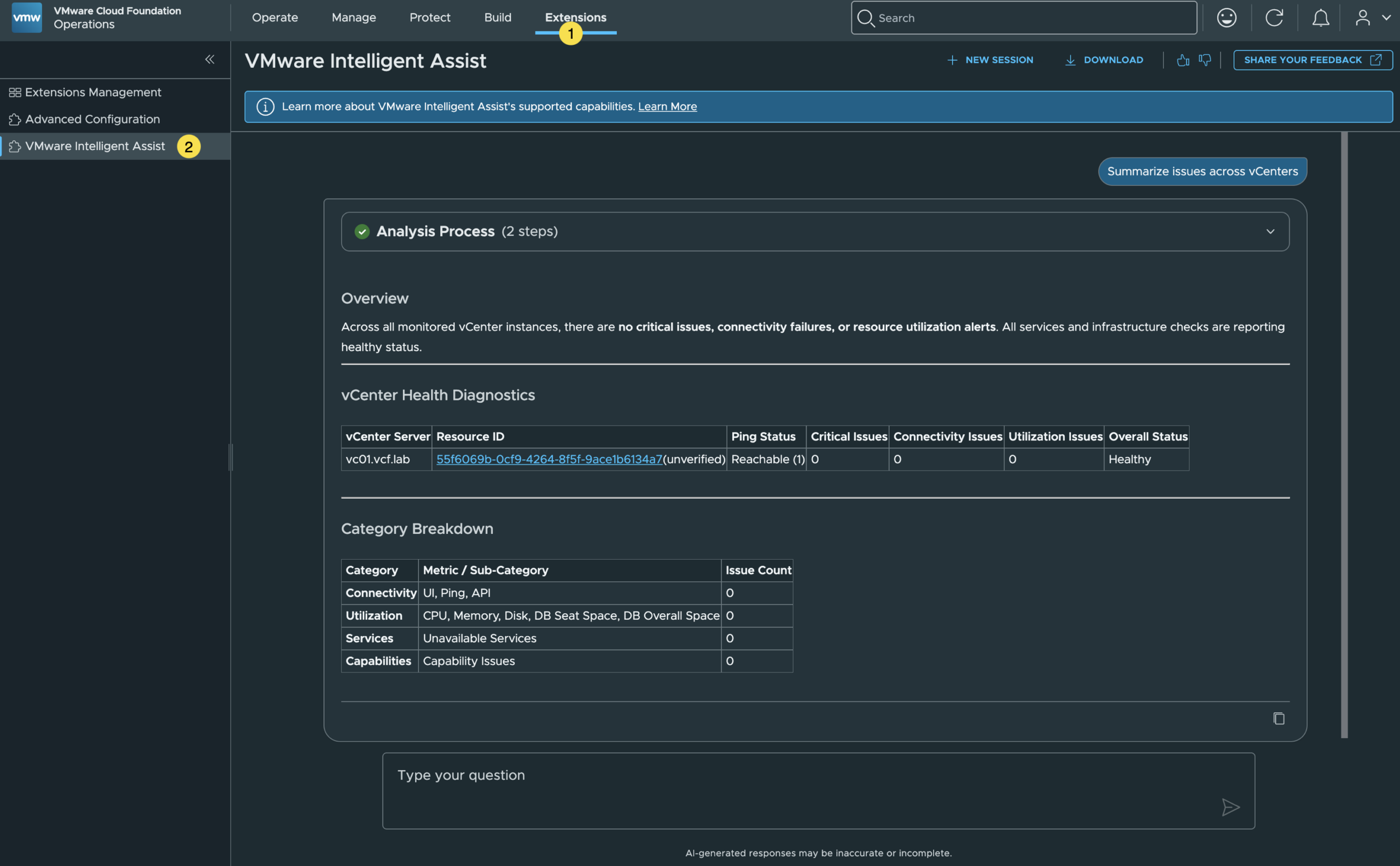Screen dimensions: 1400x866
Task: Open the Learn More link
Action: click(x=668, y=107)
